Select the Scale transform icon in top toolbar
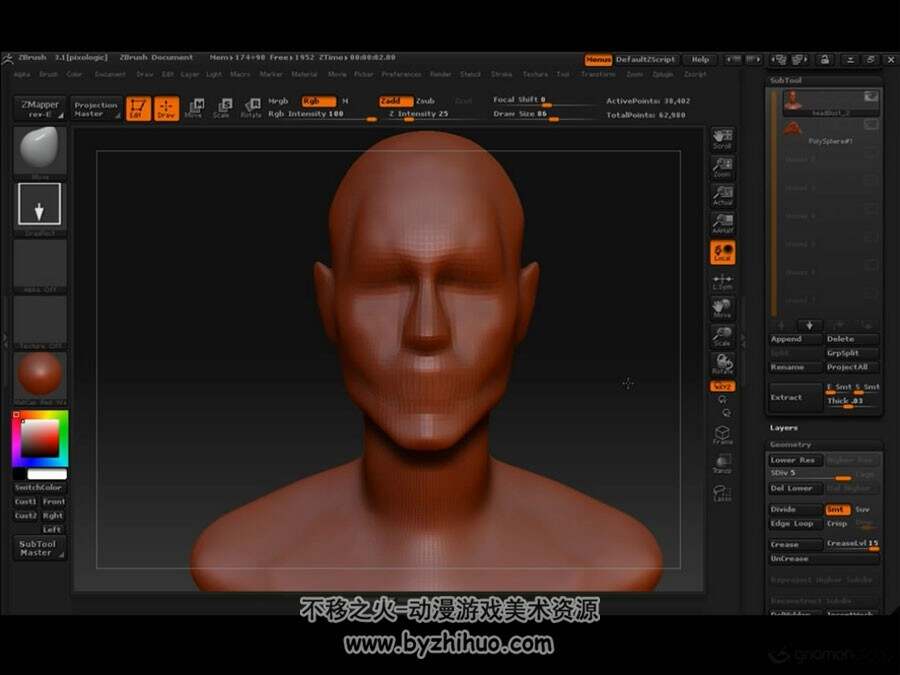Viewport: 900px width, 675px height. (222, 108)
